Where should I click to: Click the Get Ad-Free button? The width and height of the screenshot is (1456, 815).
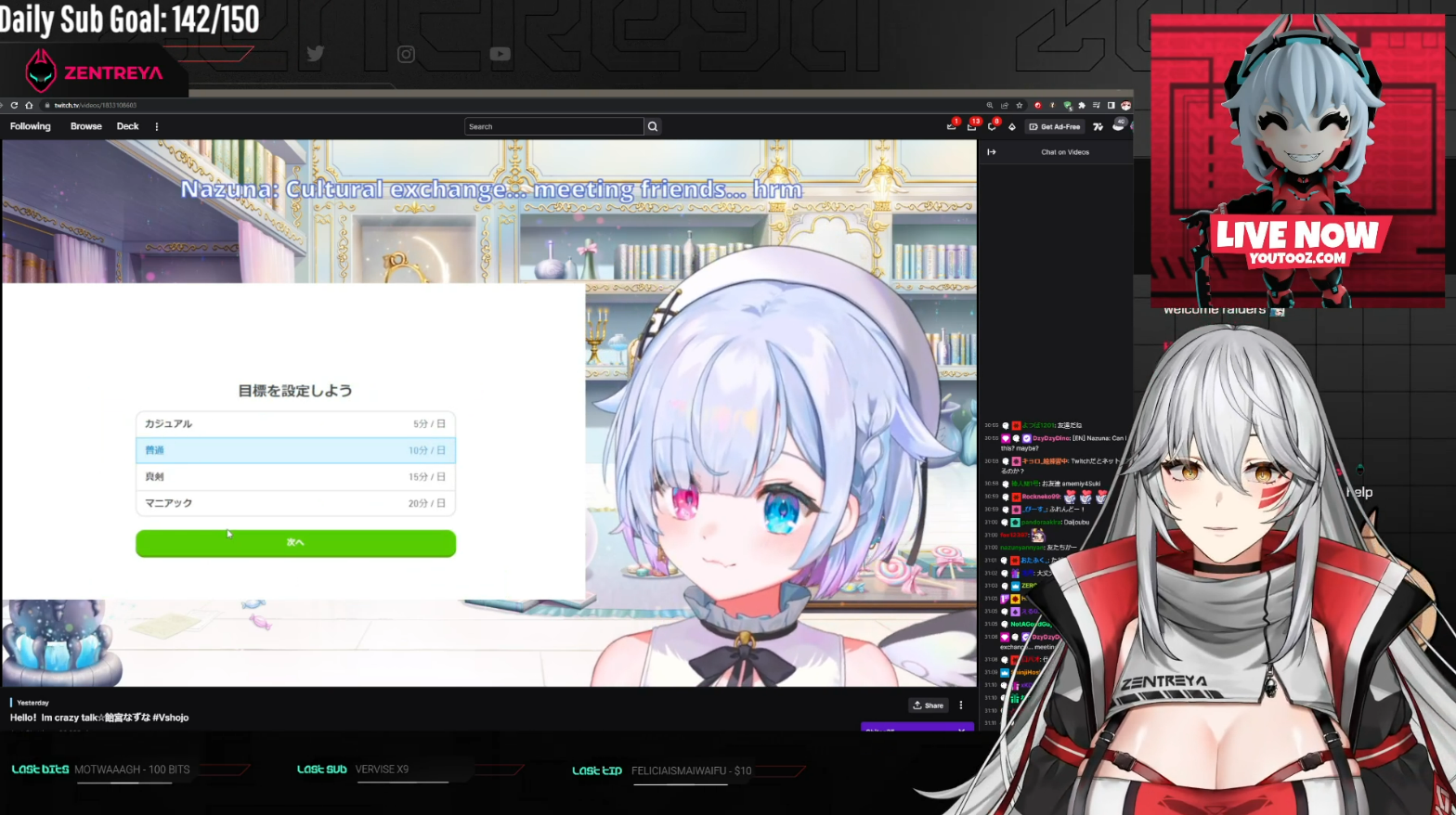tap(1055, 126)
